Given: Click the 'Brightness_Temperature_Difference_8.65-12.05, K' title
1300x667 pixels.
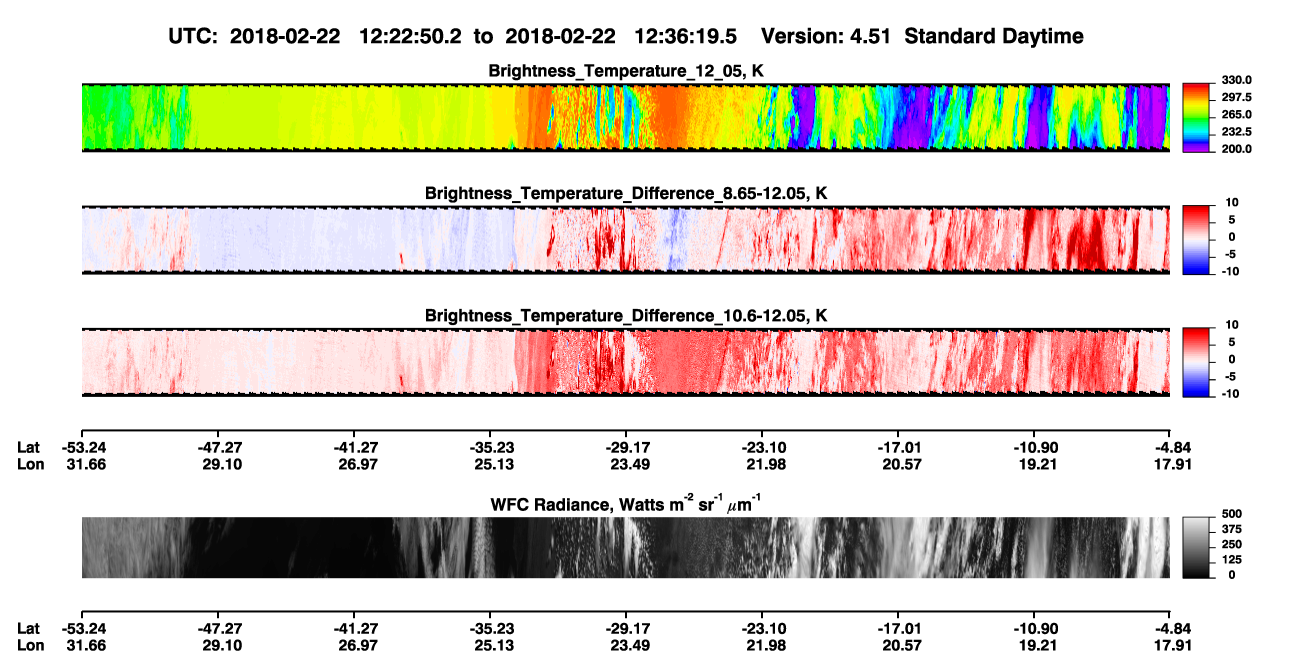Looking at the screenshot, I should coord(626,193).
